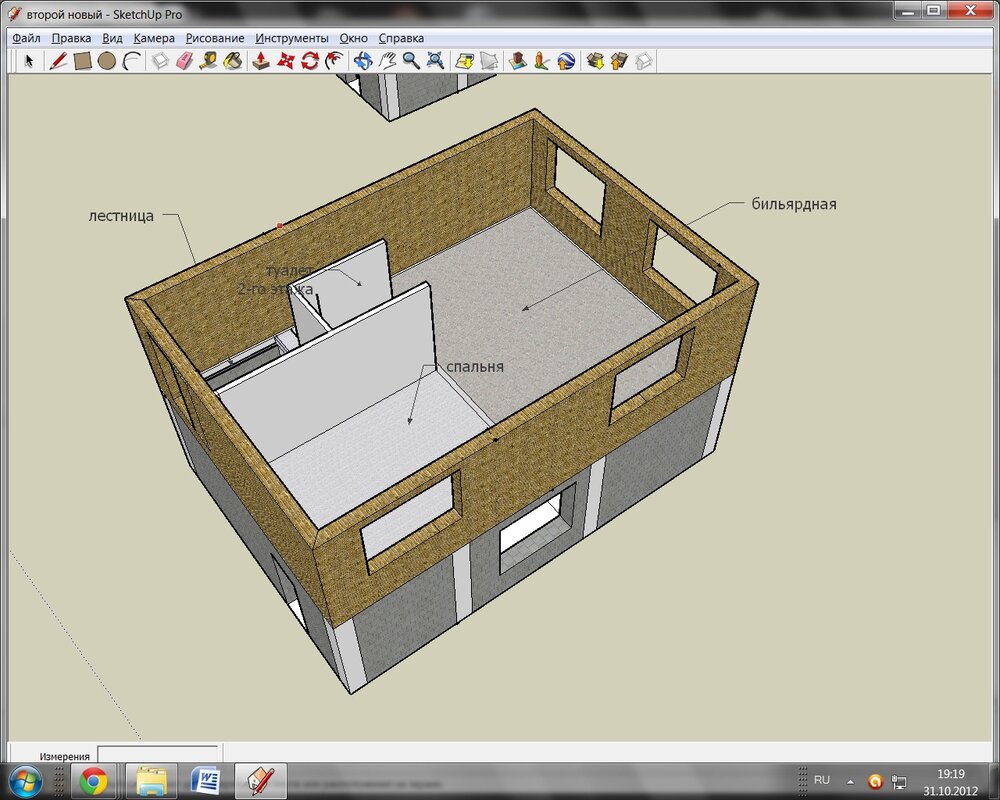Choose the Rotate tool
This screenshot has height=800, width=1000.
click(310, 61)
